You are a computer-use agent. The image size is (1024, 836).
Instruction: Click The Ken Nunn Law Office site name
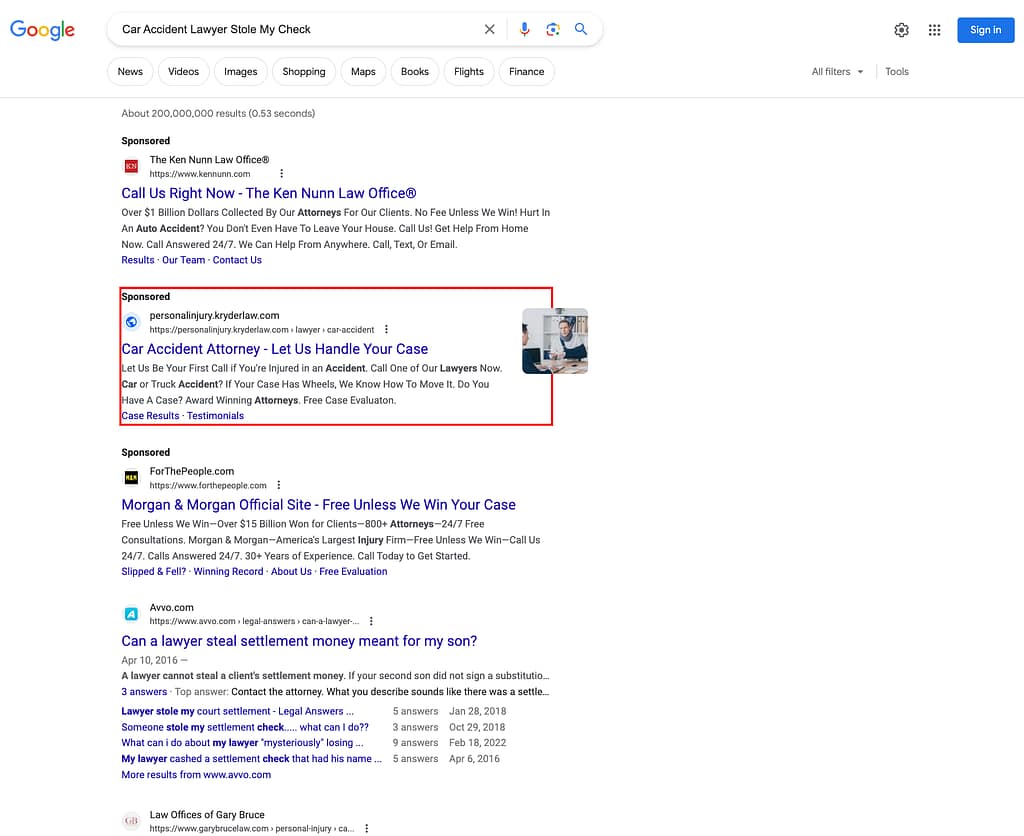(x=209, y=159)
